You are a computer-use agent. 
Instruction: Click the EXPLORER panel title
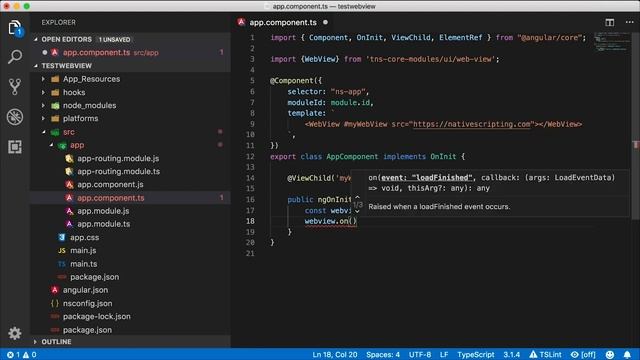click(58, 22)
